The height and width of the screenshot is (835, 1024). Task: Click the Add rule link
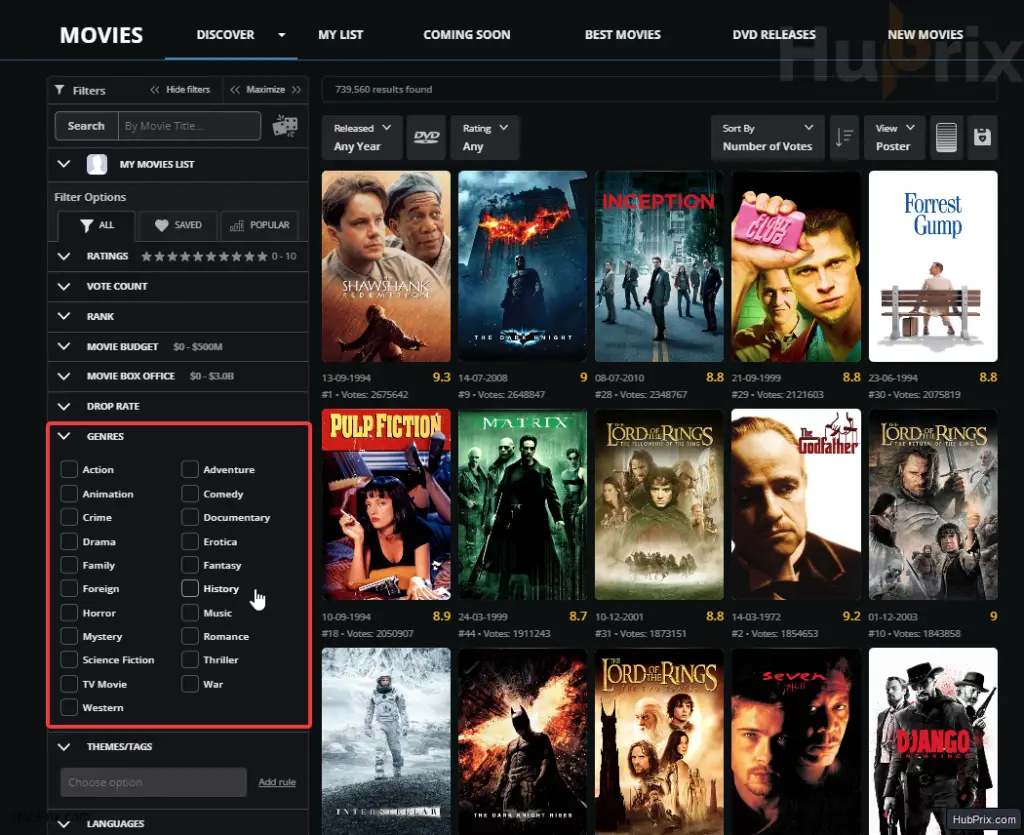(x=277, y=782)
